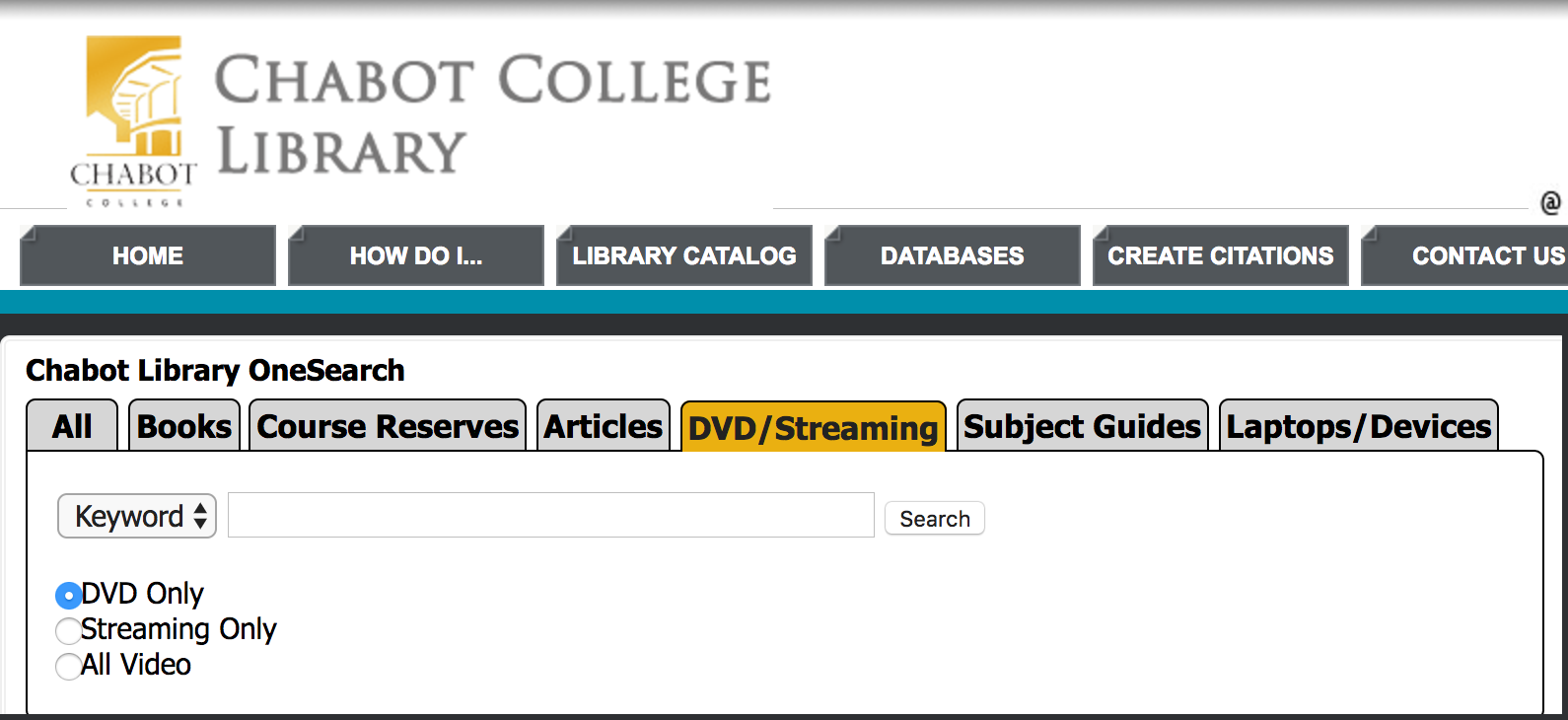Switch to the Books tab
The height and width of the screenshot is (720, 1568).
[184, 426]
